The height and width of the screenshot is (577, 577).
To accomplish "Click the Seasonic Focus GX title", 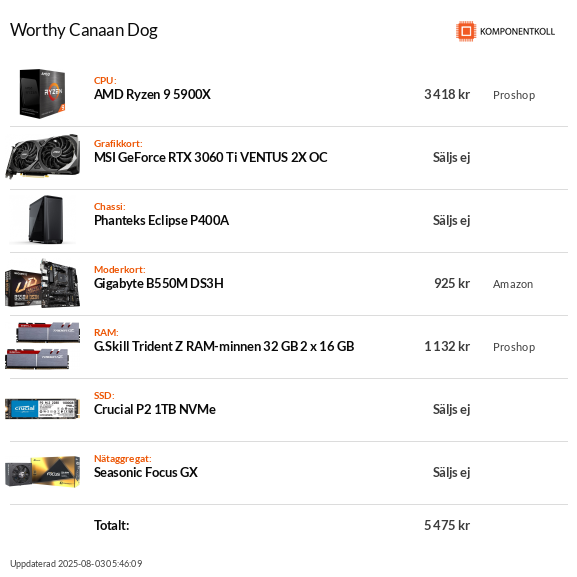I will click(146, 472).
